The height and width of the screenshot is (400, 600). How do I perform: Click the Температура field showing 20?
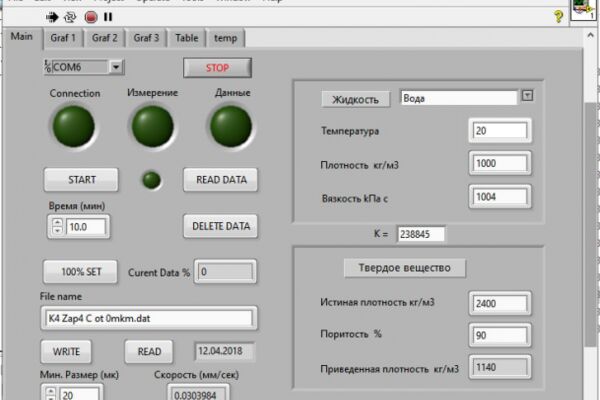(x=500, y=131)
